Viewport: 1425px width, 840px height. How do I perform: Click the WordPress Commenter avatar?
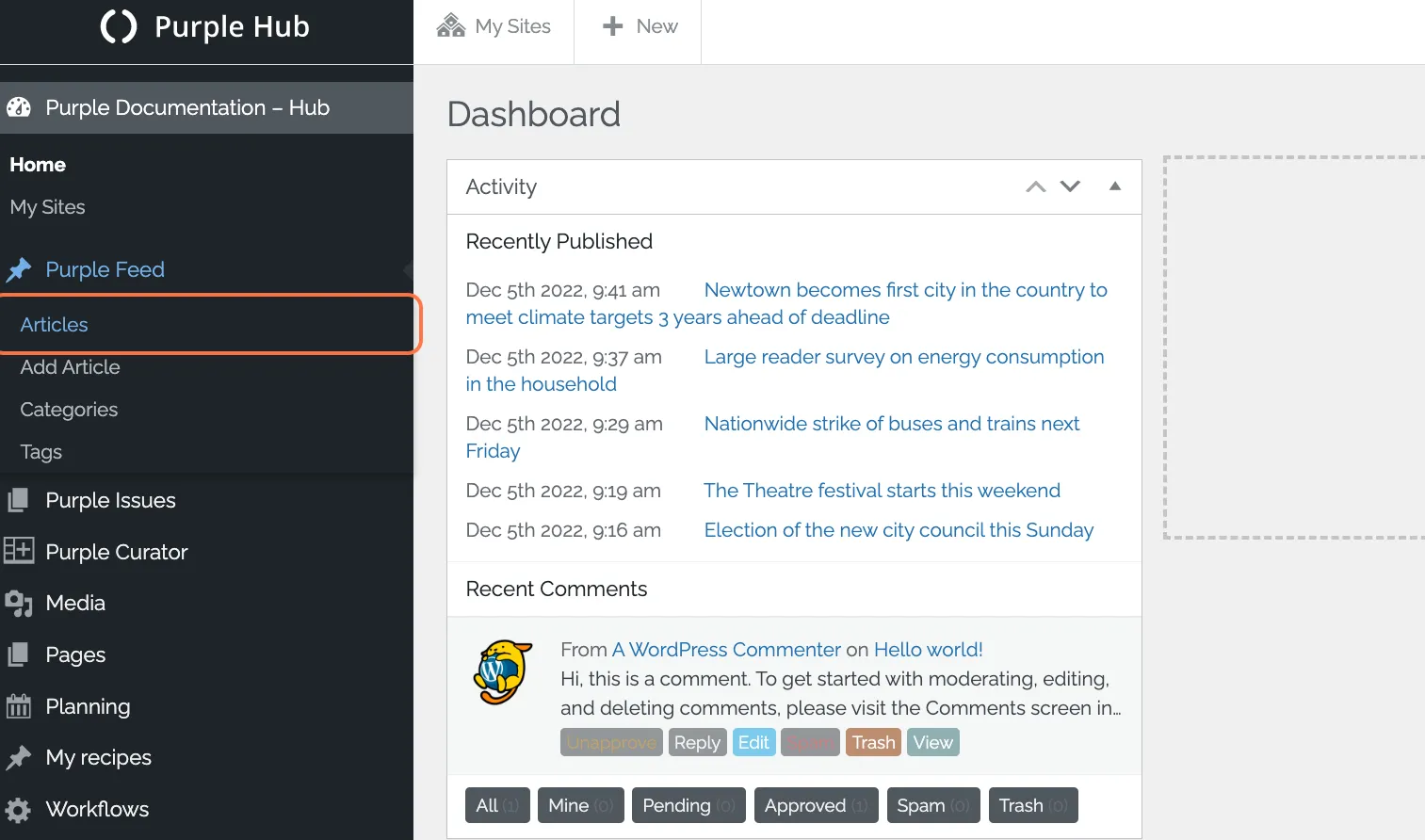click(x=503, y=672)
